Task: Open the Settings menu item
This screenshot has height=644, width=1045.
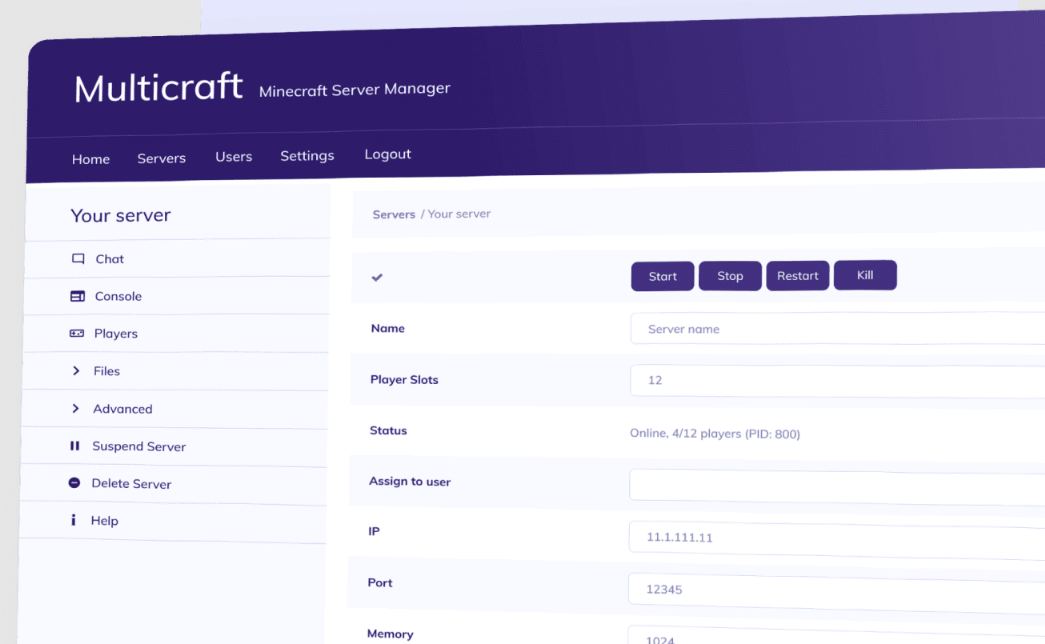Action: (x=307, y=155)
